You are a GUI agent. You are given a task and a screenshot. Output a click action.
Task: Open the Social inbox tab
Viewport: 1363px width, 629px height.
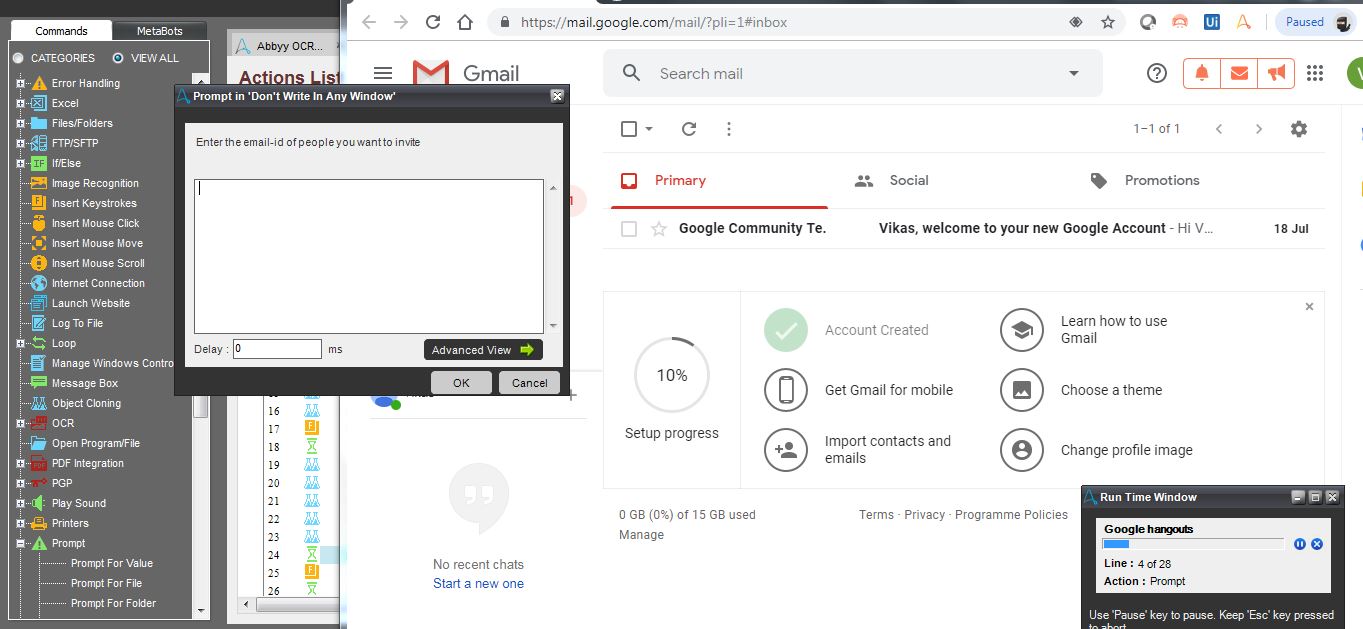pyautogui.click(x=935, y=181)
